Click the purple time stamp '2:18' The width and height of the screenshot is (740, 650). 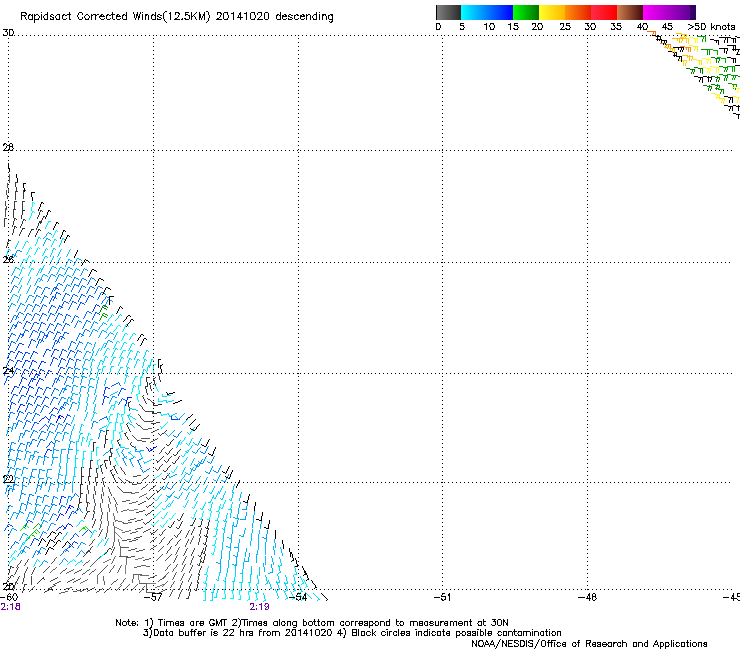point(10,607)
